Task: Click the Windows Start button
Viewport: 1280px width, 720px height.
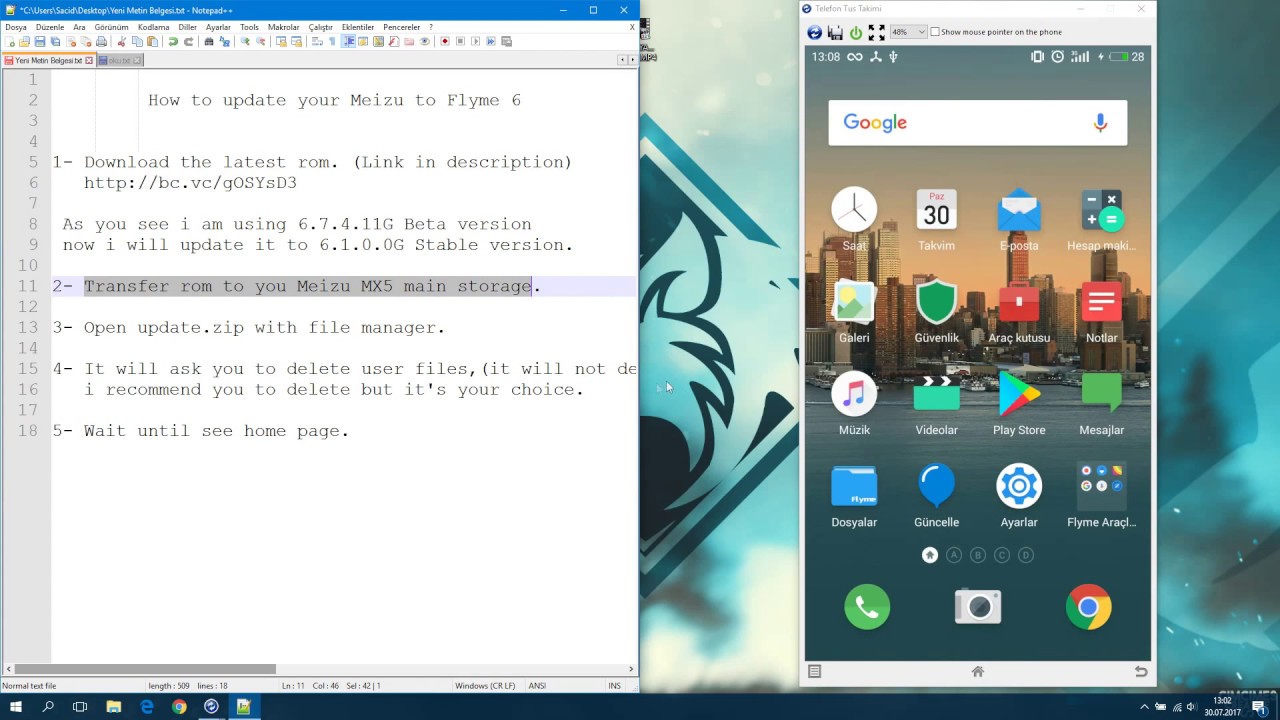Action: (16, 706)
